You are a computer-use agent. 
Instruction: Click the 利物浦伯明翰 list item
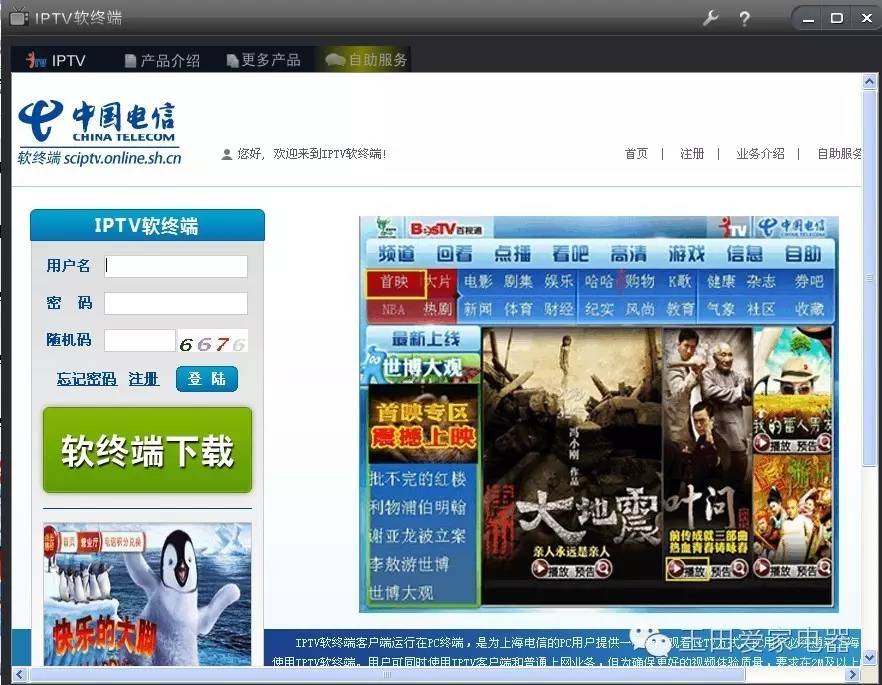(418, 507)
